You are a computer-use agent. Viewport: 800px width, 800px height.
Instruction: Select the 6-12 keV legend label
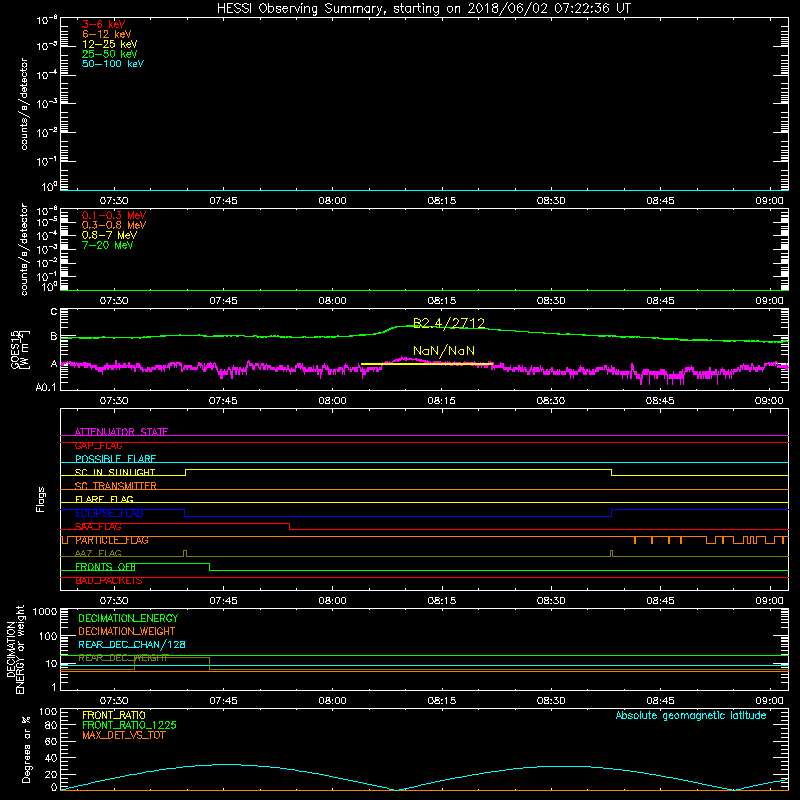107,34
